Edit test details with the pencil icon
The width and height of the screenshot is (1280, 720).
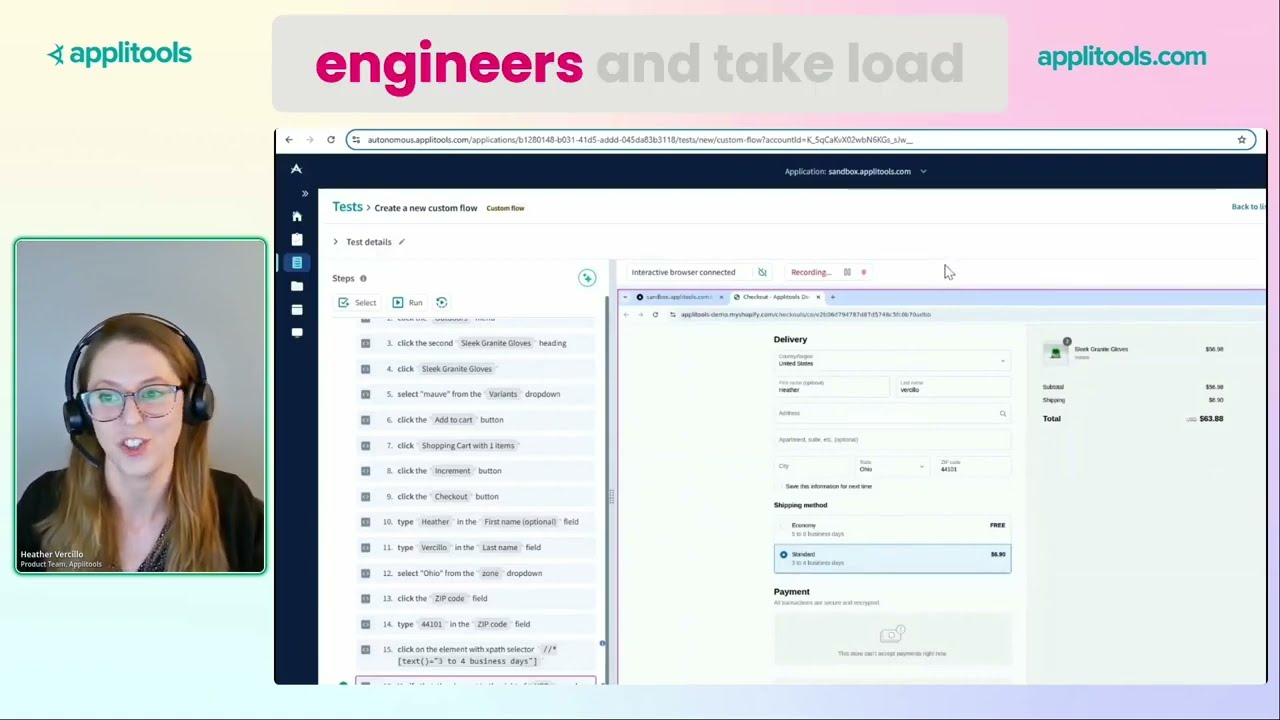pyautogui.click(x=402, y=242)
